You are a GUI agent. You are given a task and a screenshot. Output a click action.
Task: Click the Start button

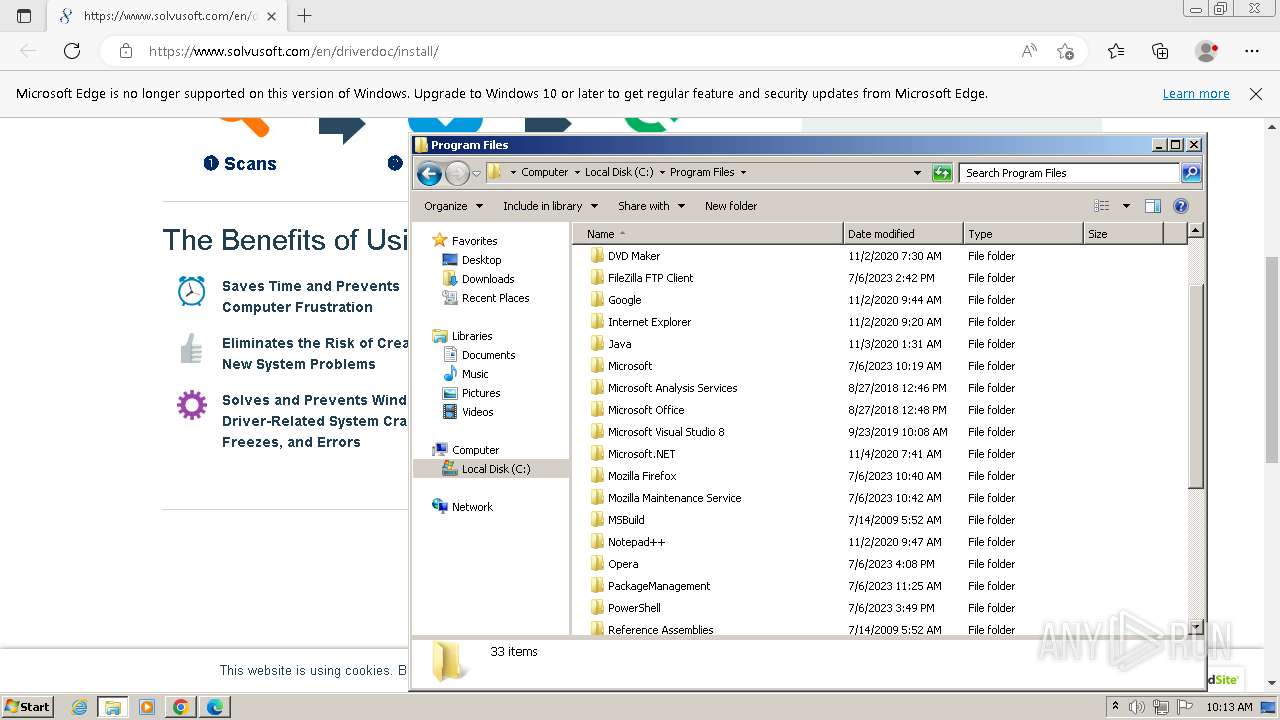(x=28, y=707)
